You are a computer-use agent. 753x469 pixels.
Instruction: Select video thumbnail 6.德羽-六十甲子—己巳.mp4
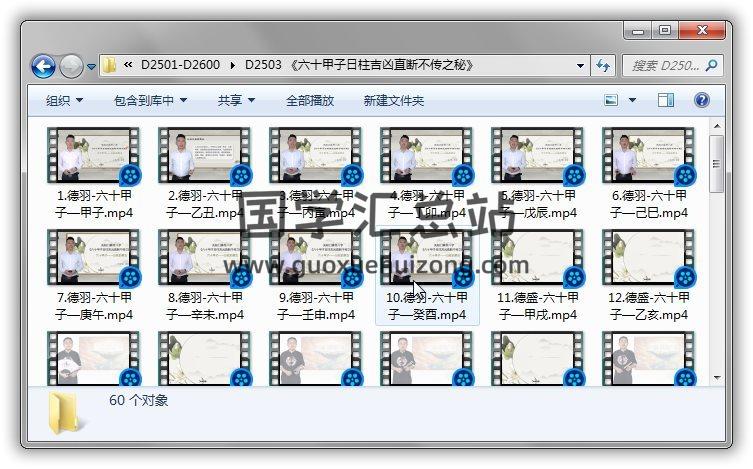(648, 156)
